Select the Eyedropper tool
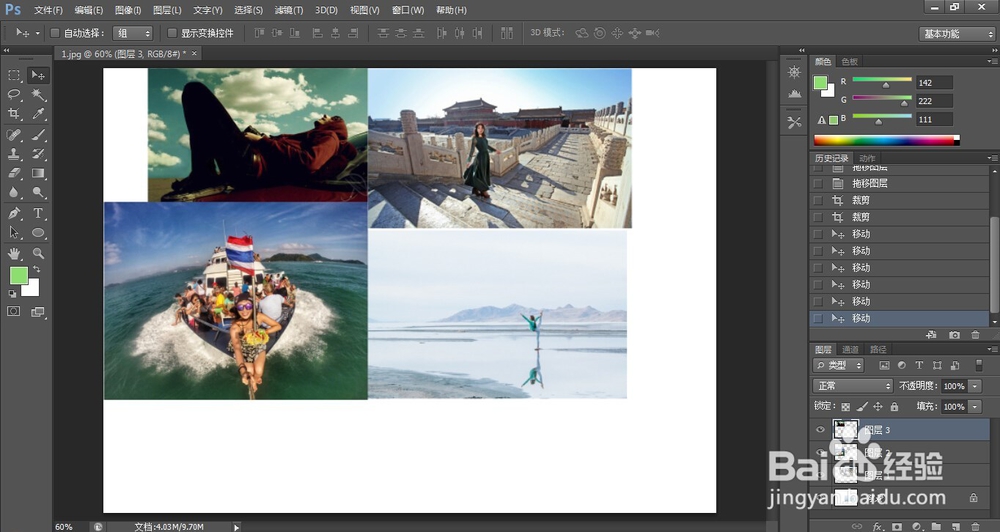The width and height of the screenshot is (1000, 532). 38,114
